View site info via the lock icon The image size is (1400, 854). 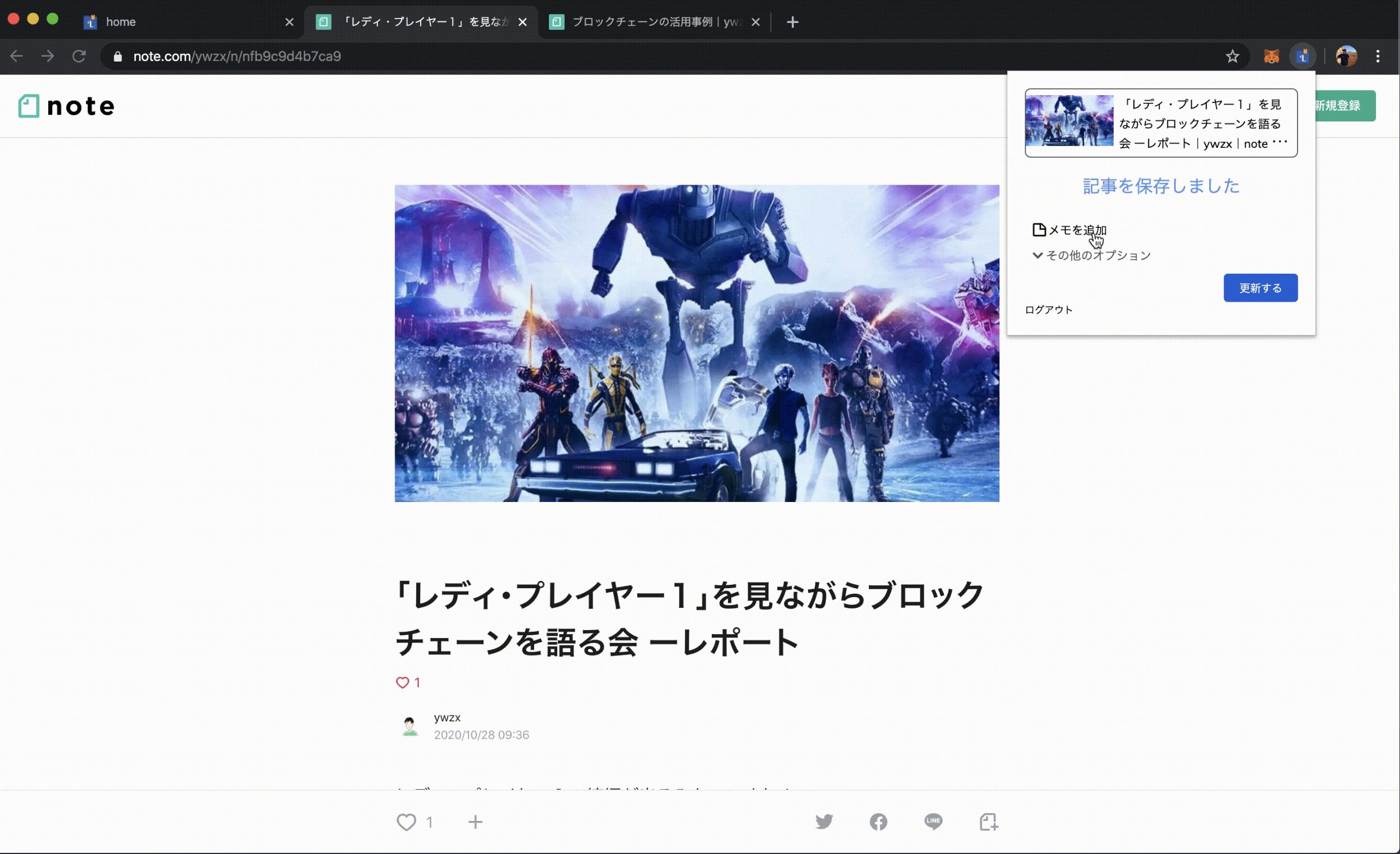click(118, 57)
